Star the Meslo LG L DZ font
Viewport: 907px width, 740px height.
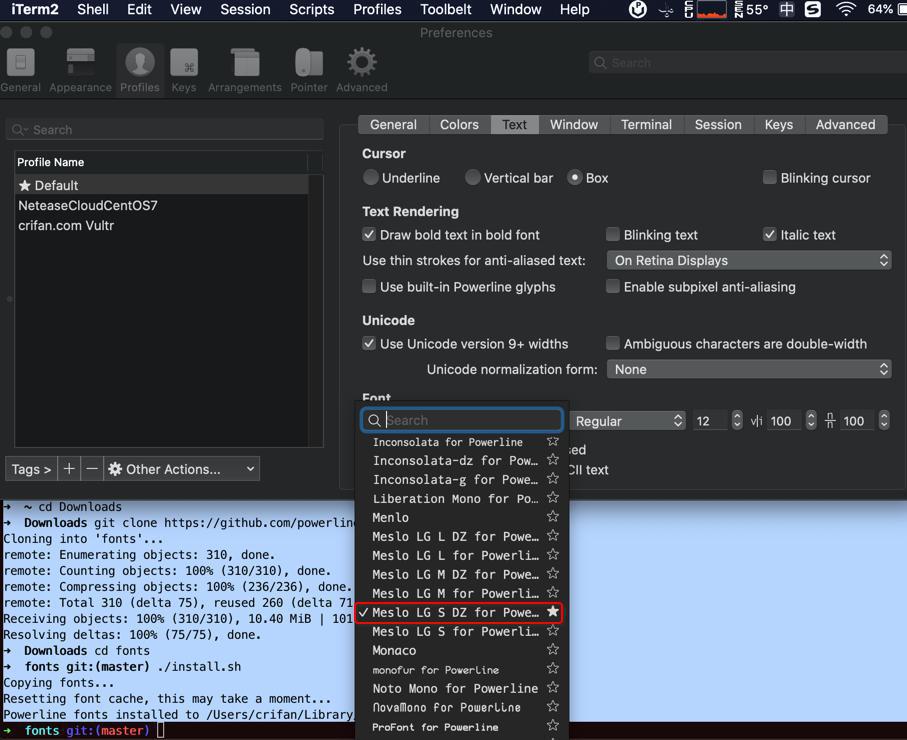[553, 536]
